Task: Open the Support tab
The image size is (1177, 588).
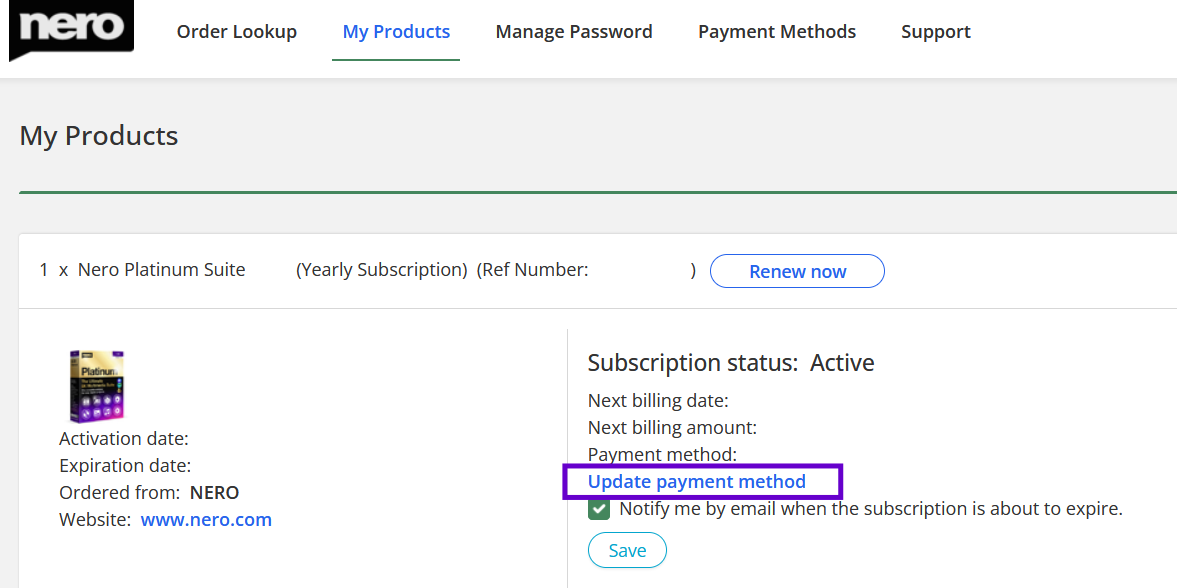Action: [936, 32]
